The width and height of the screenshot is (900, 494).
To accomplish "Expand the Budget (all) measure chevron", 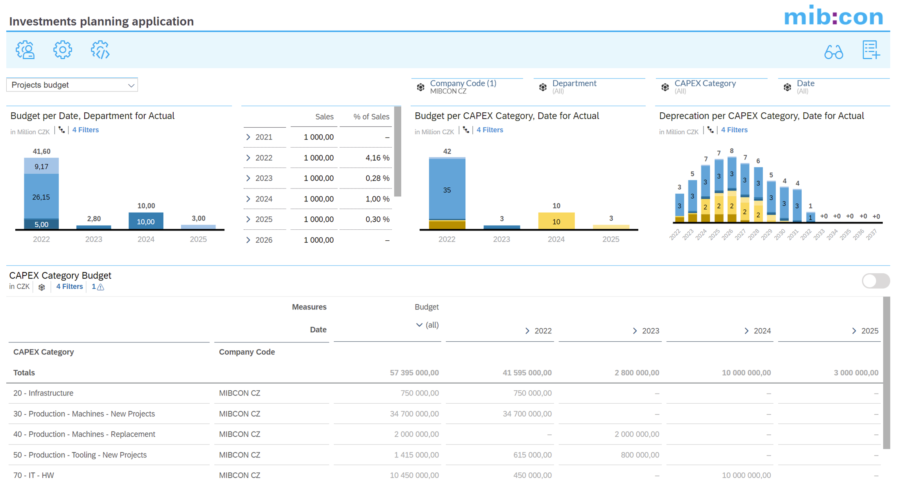I will (418, 326).
